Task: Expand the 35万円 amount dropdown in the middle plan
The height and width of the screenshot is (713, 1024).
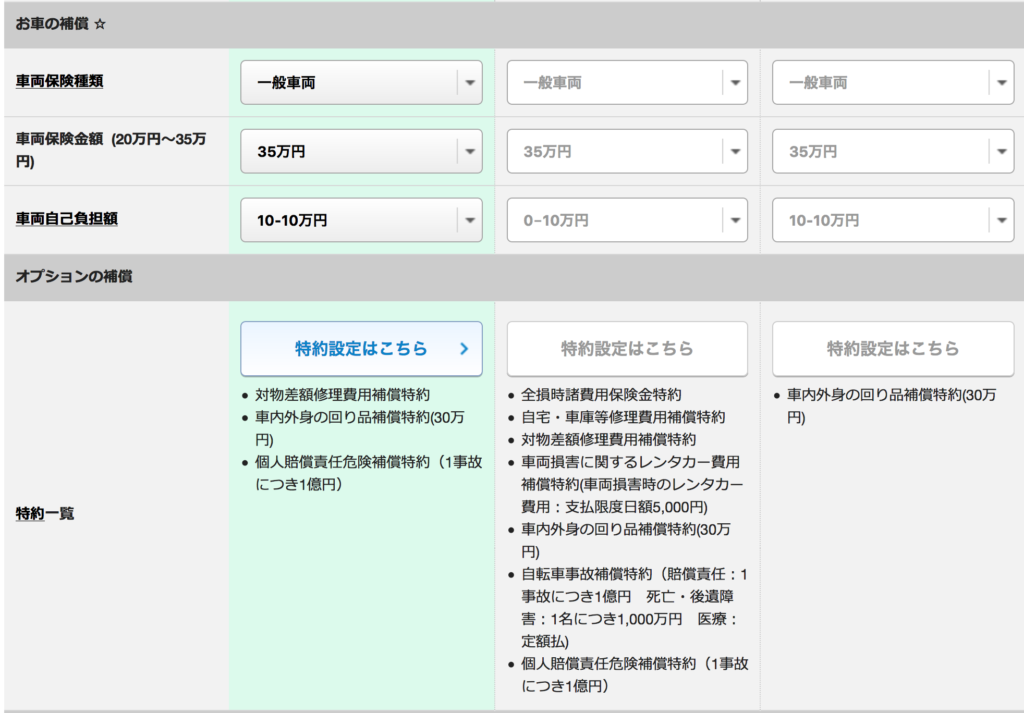Action: (x=627, y=152)
